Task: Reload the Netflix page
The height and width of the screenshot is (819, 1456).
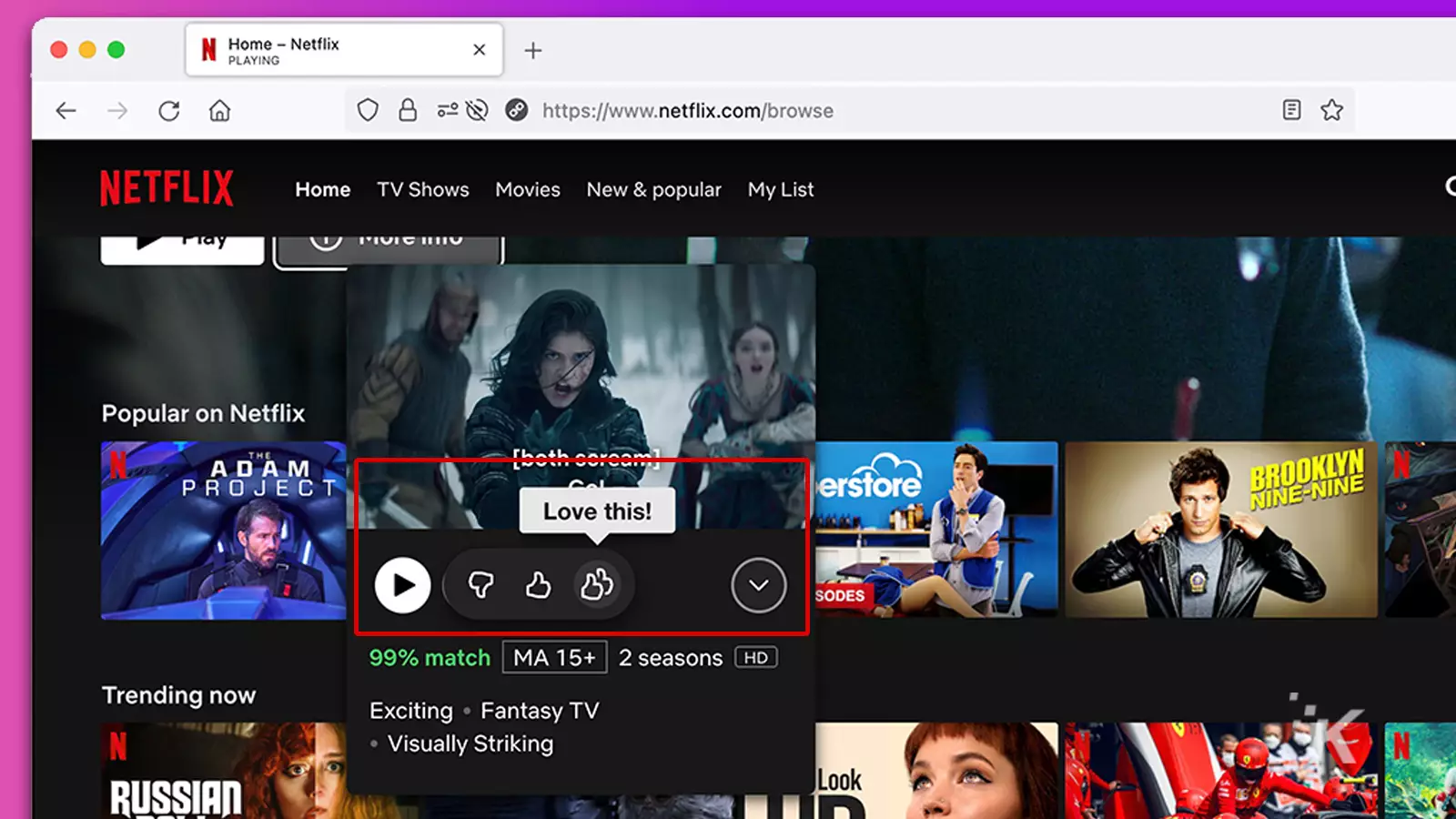Action: coord(169,111)
